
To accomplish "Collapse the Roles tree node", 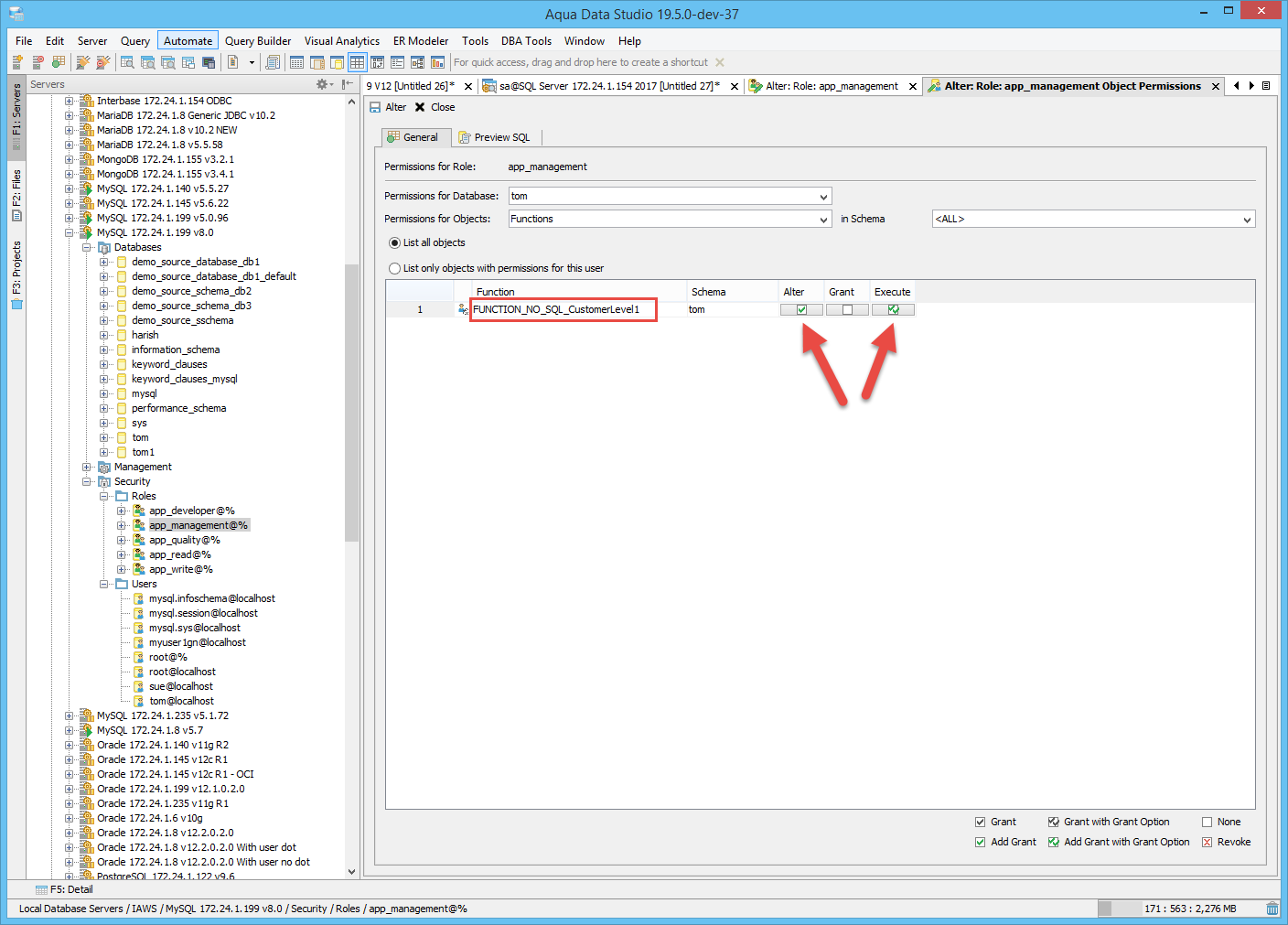I will pos(104,496).
